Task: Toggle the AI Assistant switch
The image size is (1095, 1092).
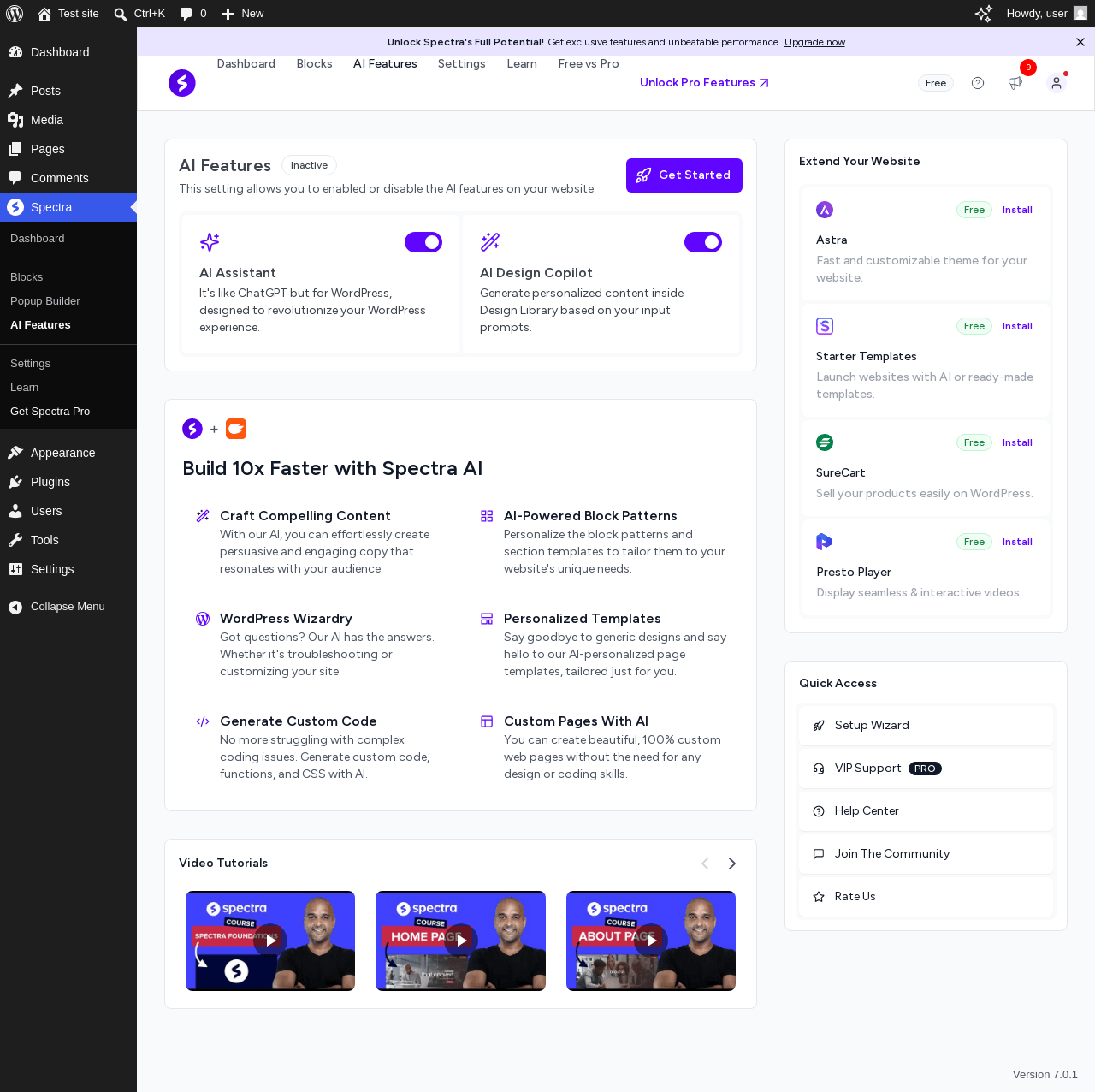Action: coord(423,242)
